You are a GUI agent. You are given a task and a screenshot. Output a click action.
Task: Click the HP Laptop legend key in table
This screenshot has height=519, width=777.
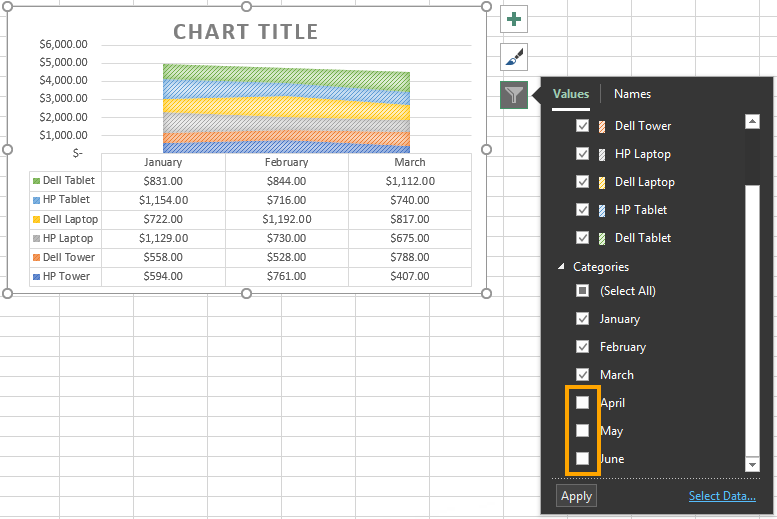click(x=36, y=239)
